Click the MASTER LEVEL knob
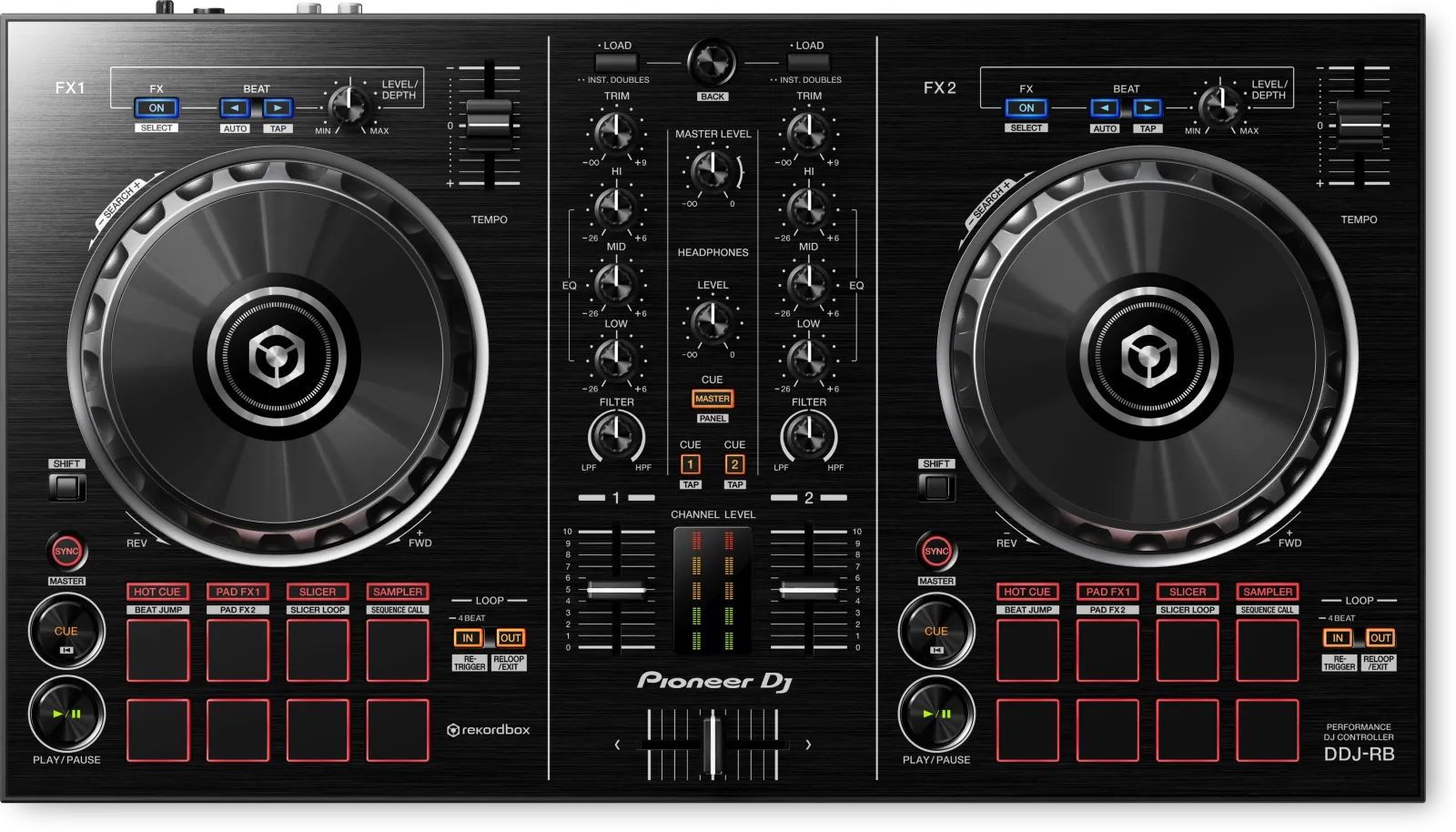1456x832 pixels. click(x=711, y=170)
